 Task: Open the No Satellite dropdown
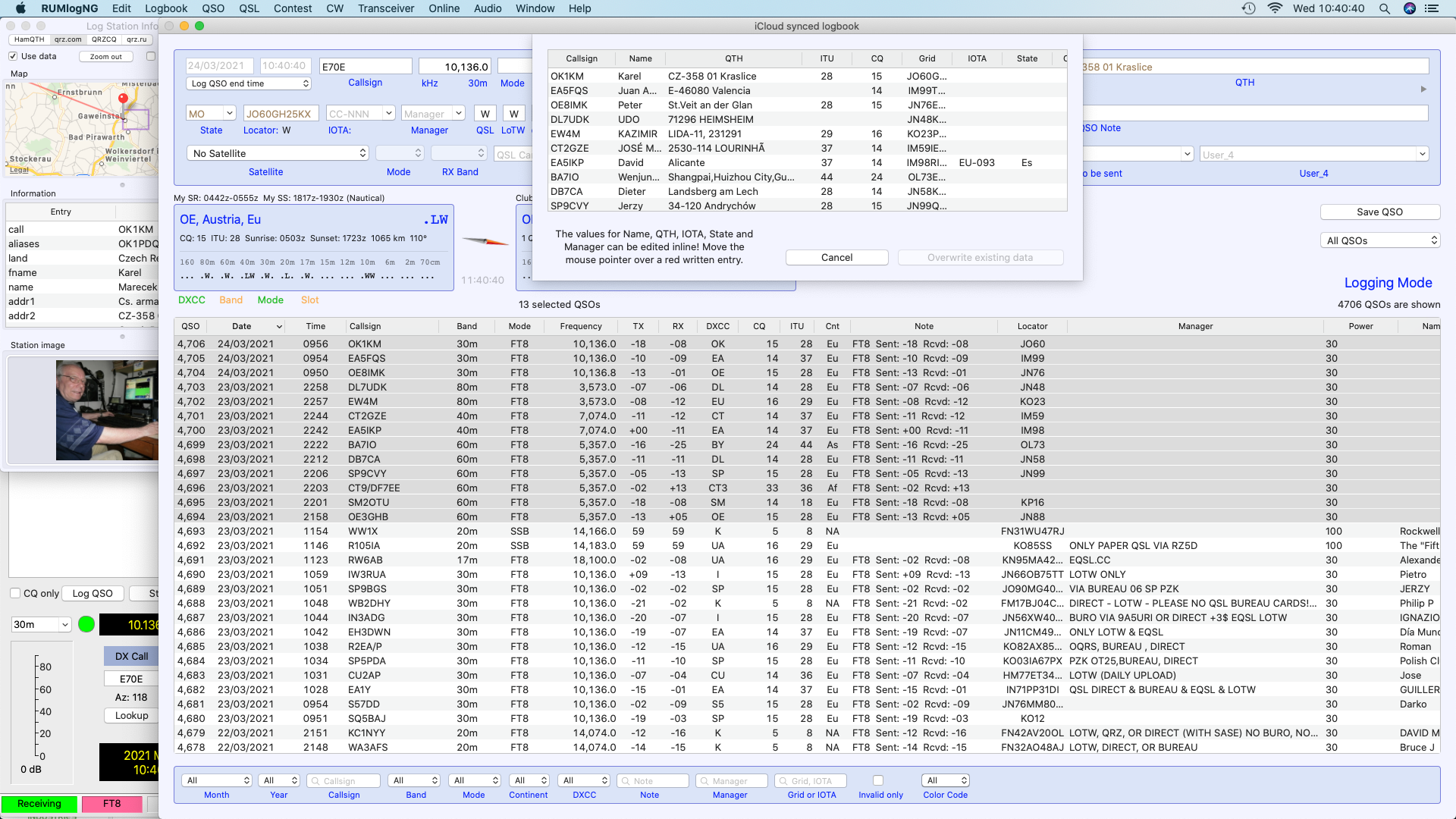click(278, 153)
